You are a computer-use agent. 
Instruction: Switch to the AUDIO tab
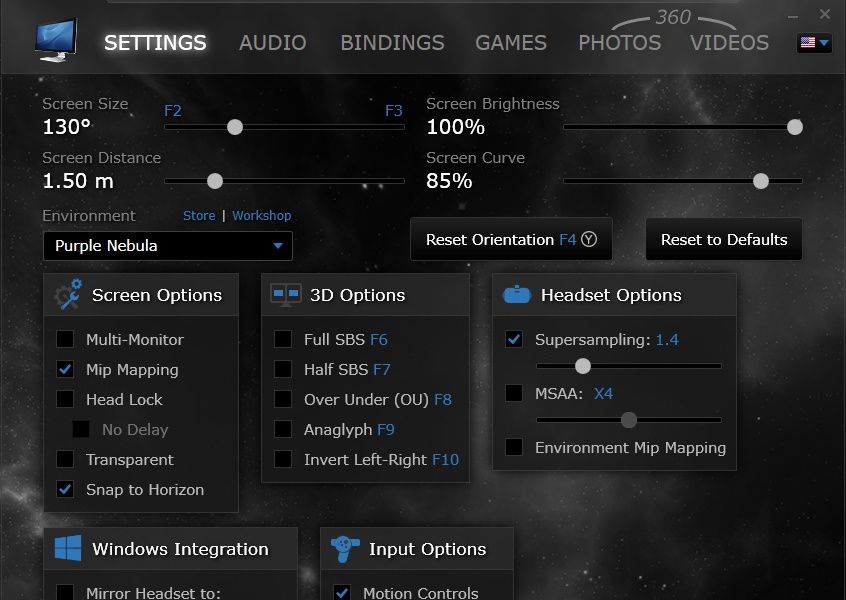[x=272, y=43]
